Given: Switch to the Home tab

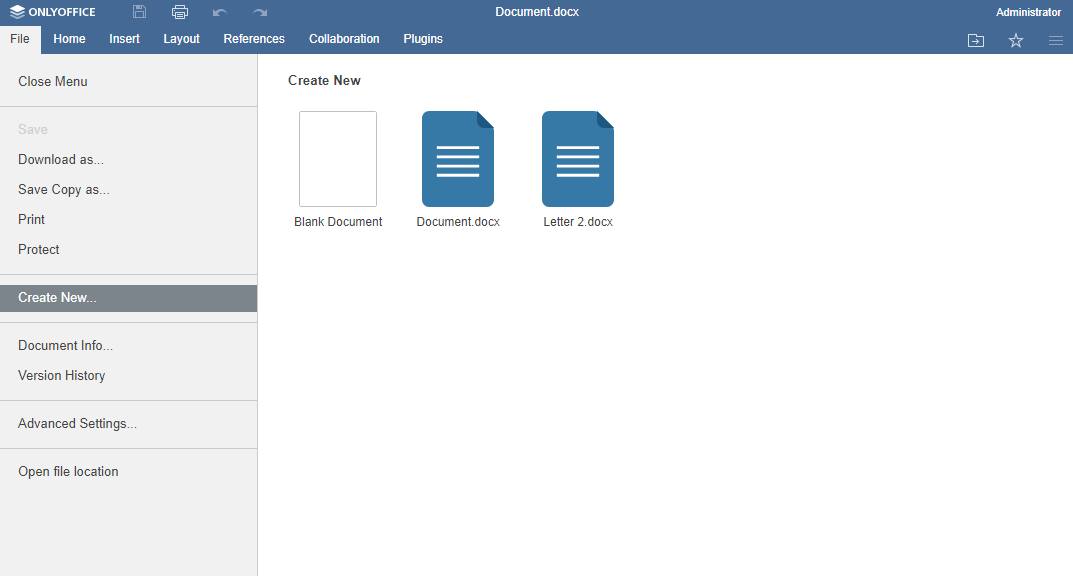Looking at the screenshot, I should tap(69, 39).
